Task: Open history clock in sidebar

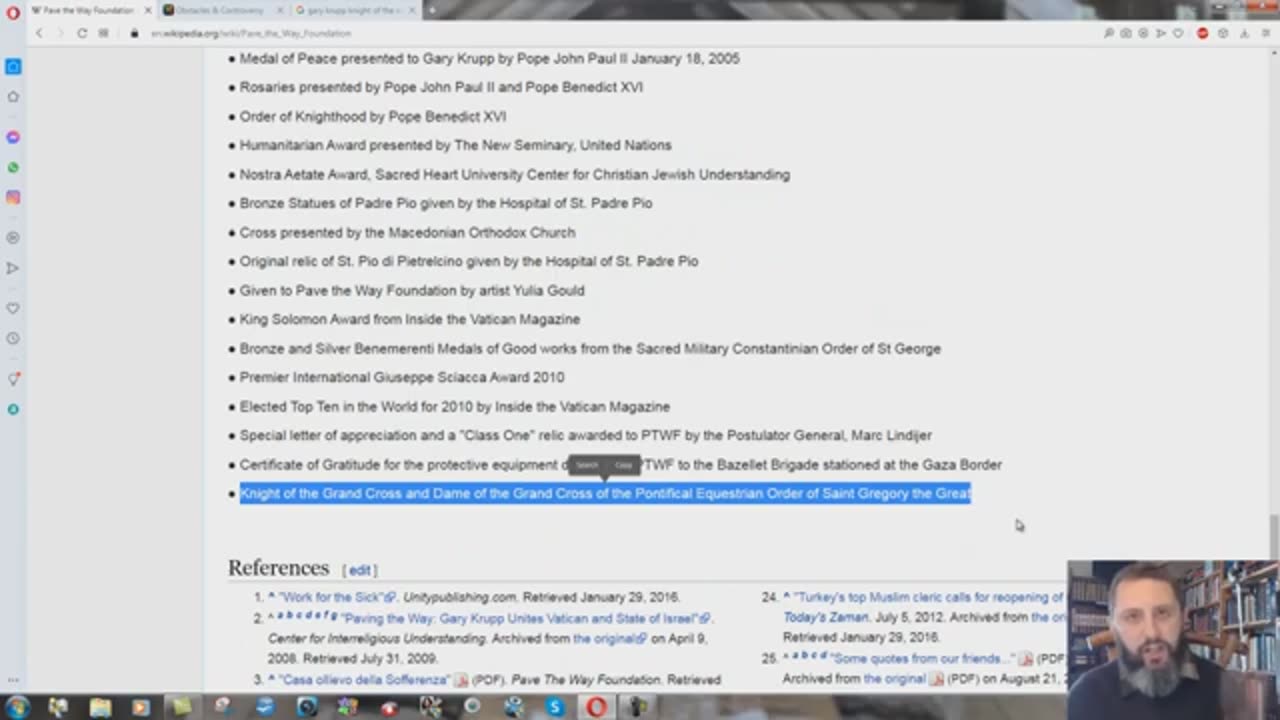Action: click(x=13, y=338)
